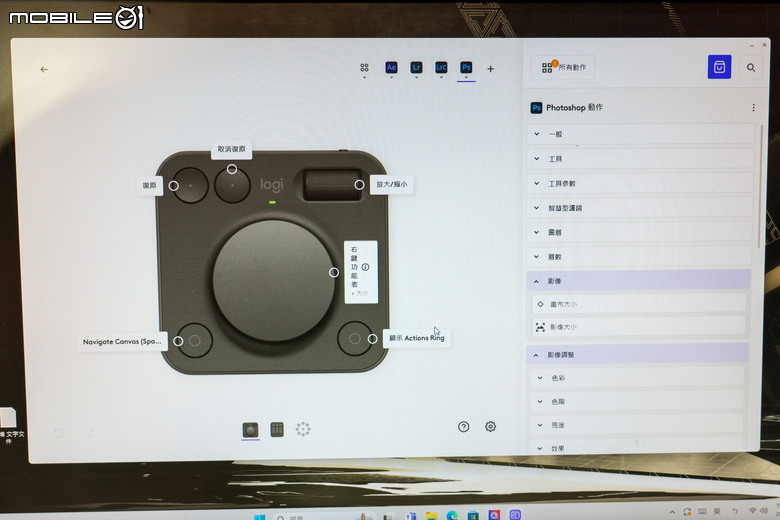Screen dimensions: 780x520
Task: Open Microsoft Store from the Windows taskbar
Action: click(x=473, y=516)
